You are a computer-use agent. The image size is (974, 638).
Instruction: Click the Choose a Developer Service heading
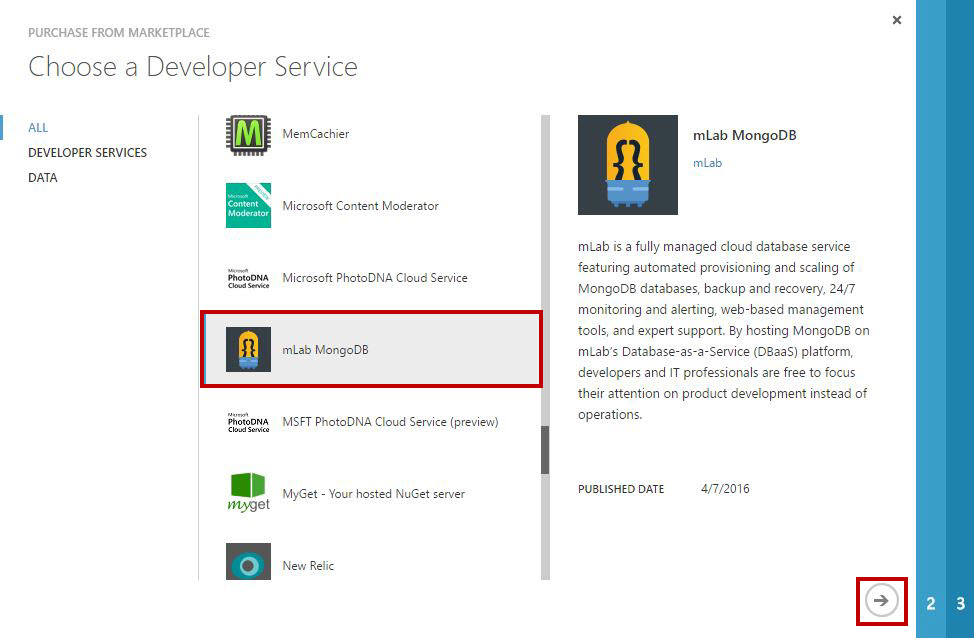(193, 66)
